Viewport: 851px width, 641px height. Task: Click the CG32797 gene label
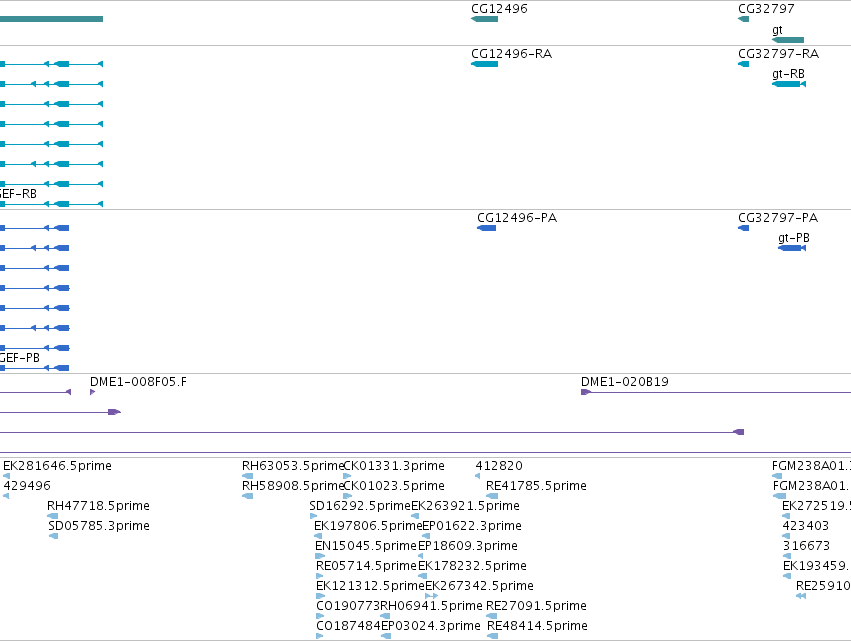coord(766,9)
